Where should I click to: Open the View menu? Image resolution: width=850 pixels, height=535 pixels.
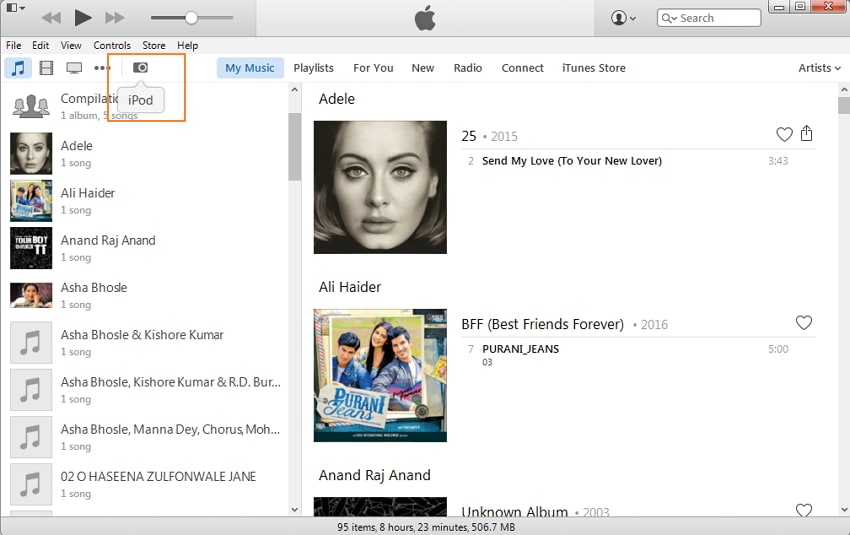coord(70,46)
